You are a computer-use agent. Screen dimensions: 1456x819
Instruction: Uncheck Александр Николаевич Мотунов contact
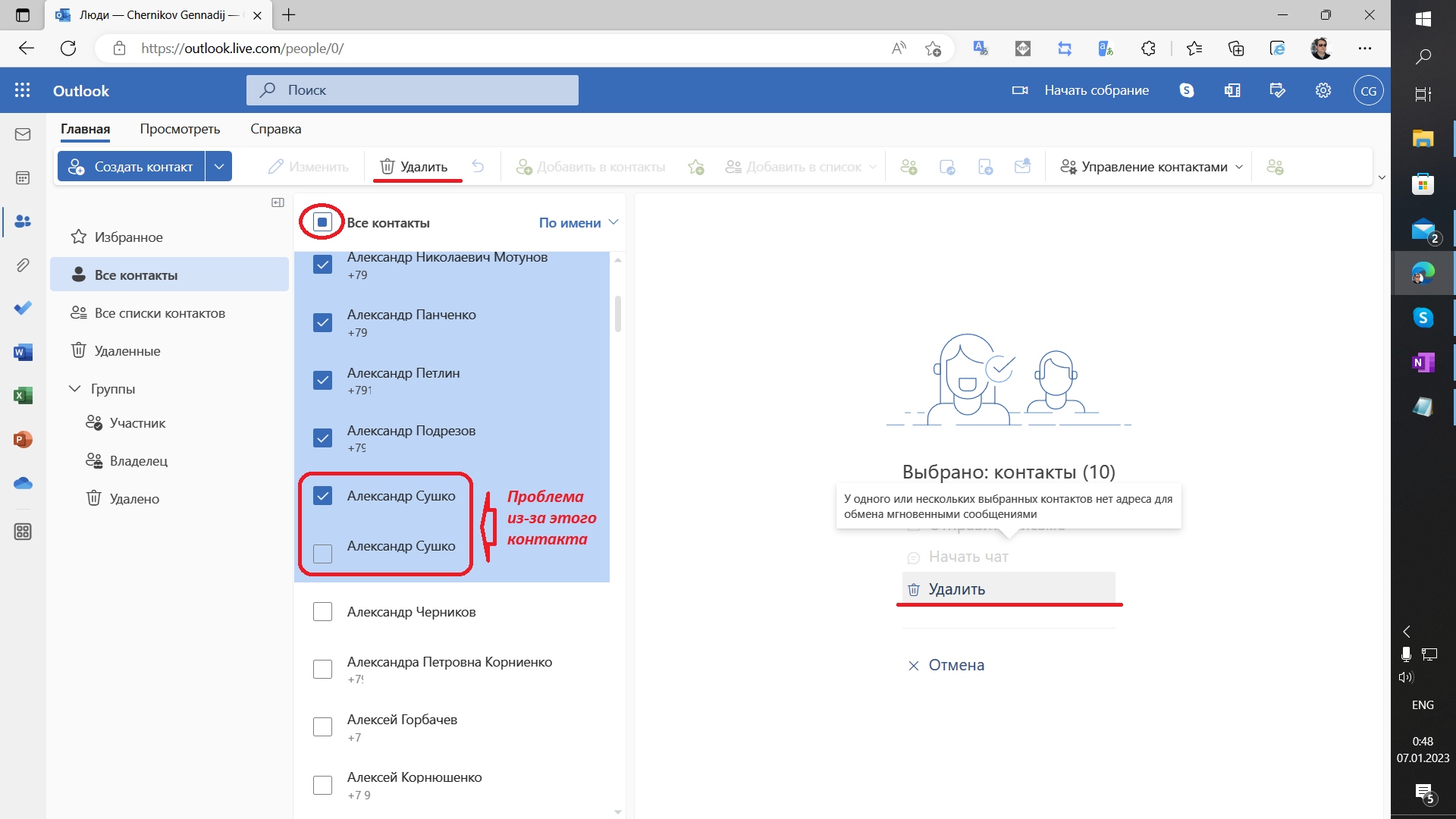click(x=322, y=265)
